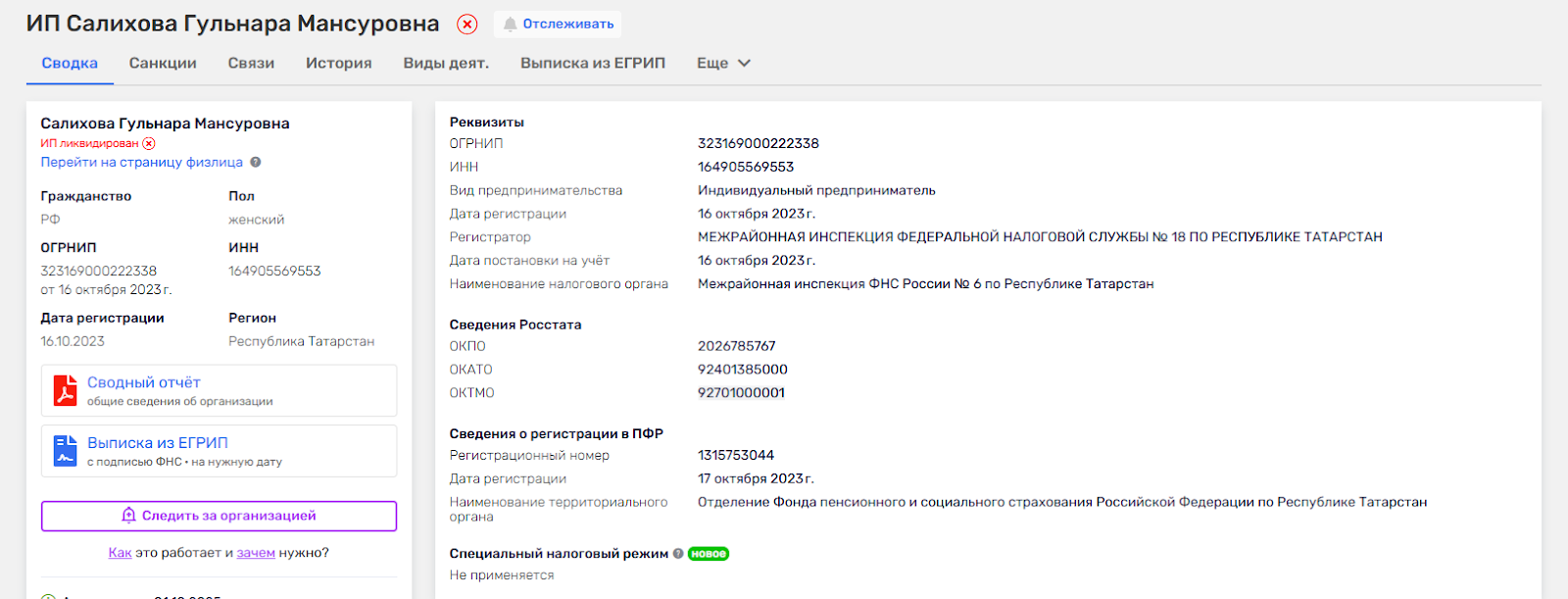This screenshot has width=1568, height=599.
Task: Expand the Еще dropdown menu
Action: (723, 63)
